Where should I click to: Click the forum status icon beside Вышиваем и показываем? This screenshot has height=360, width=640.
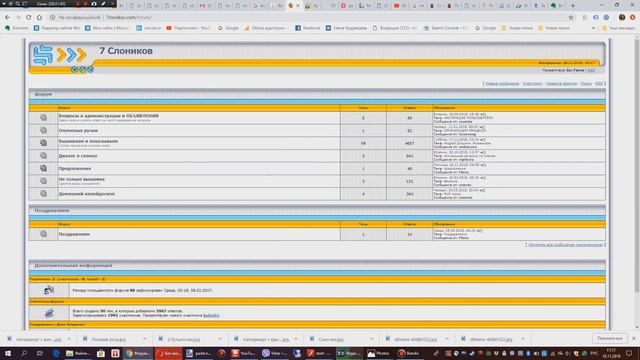point(43,142)
